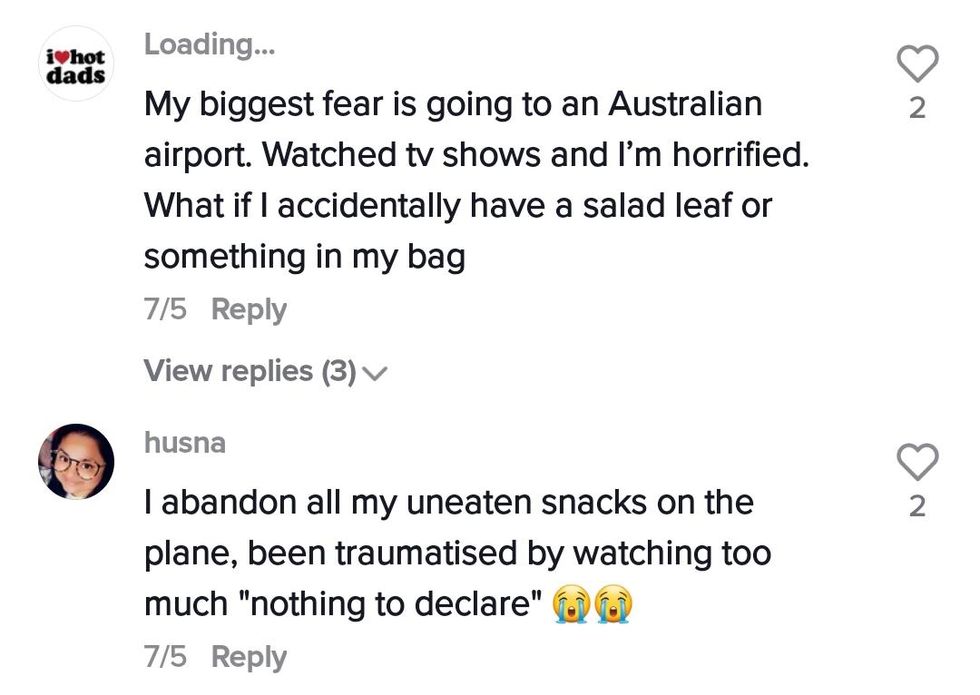Expand View replies (3)
The height and width of the screenshot is (695, 980).
250,371
